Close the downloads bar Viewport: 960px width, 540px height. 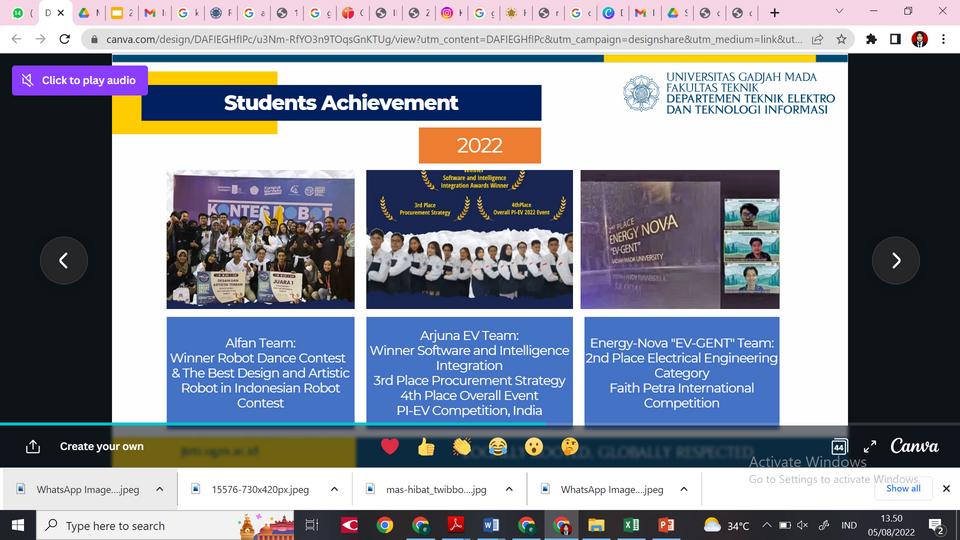946,489
